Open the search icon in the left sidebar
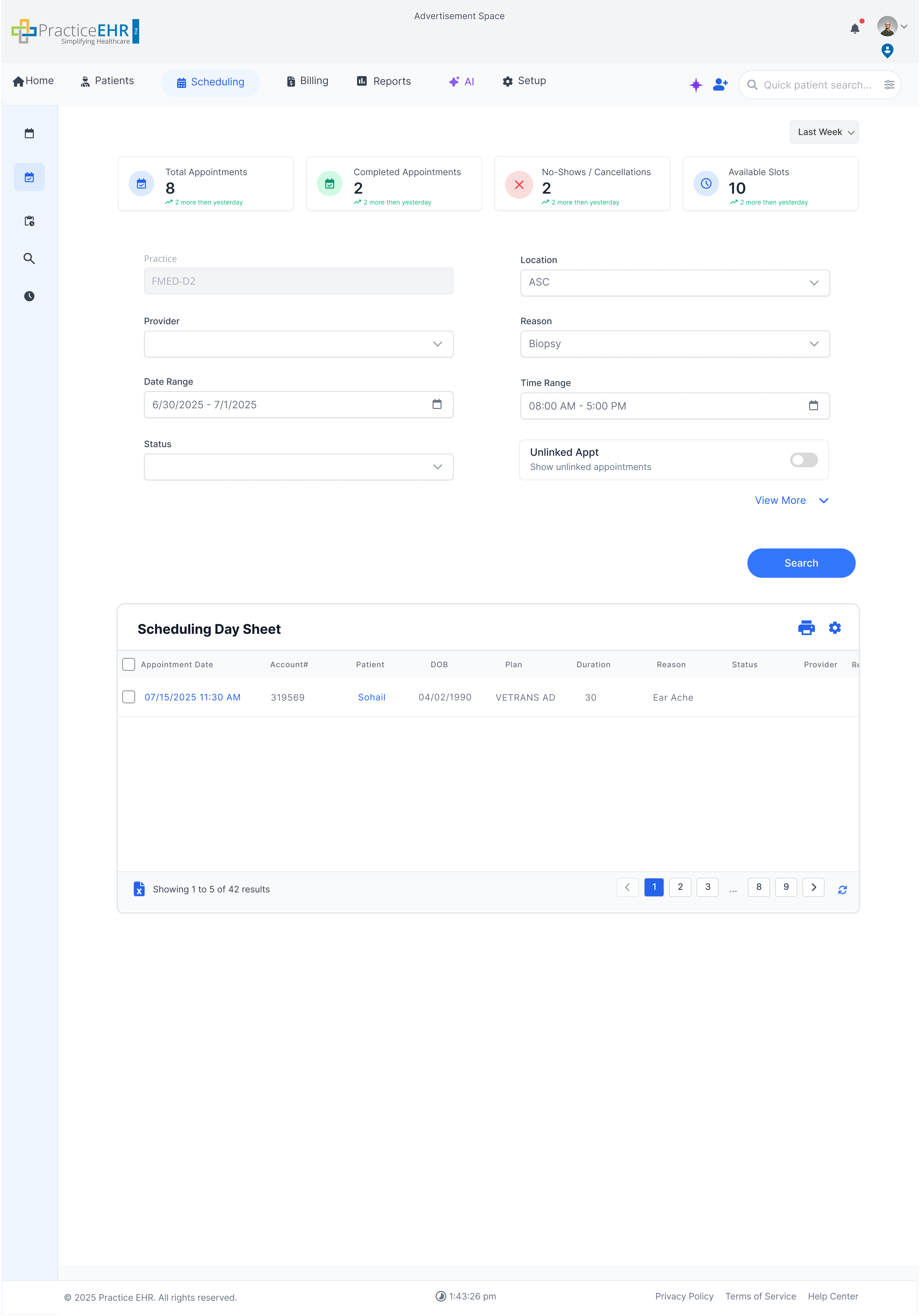This screenshot has width=920, height=1316. pyautogui.click(x=29, y=259)
